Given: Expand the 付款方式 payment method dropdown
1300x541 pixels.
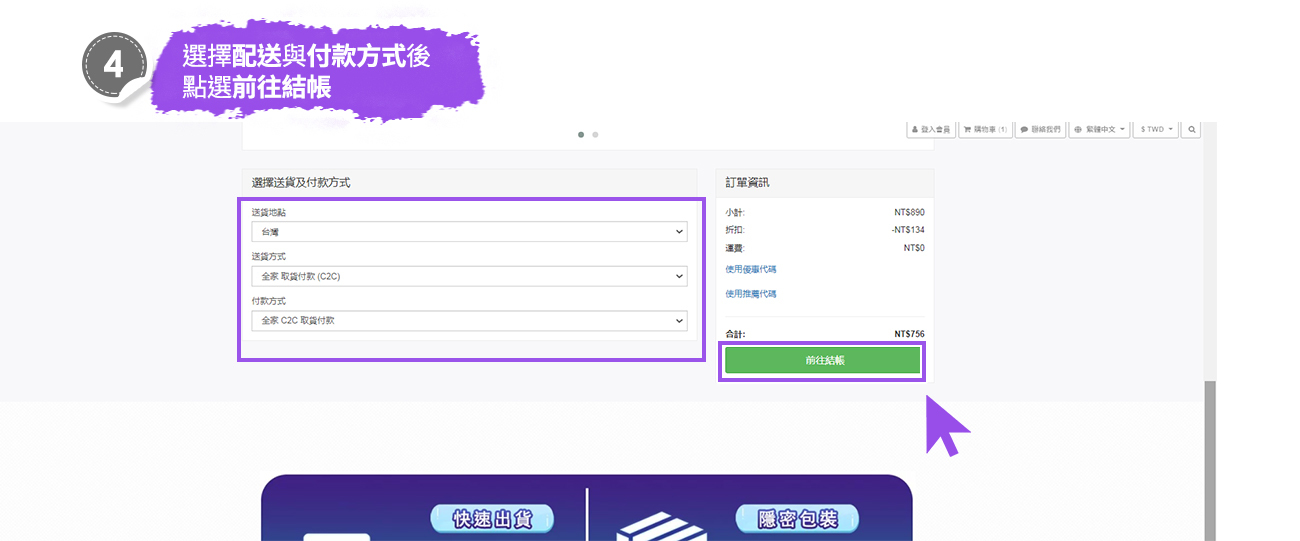Looking at the screenshot, I should (469, 321).
